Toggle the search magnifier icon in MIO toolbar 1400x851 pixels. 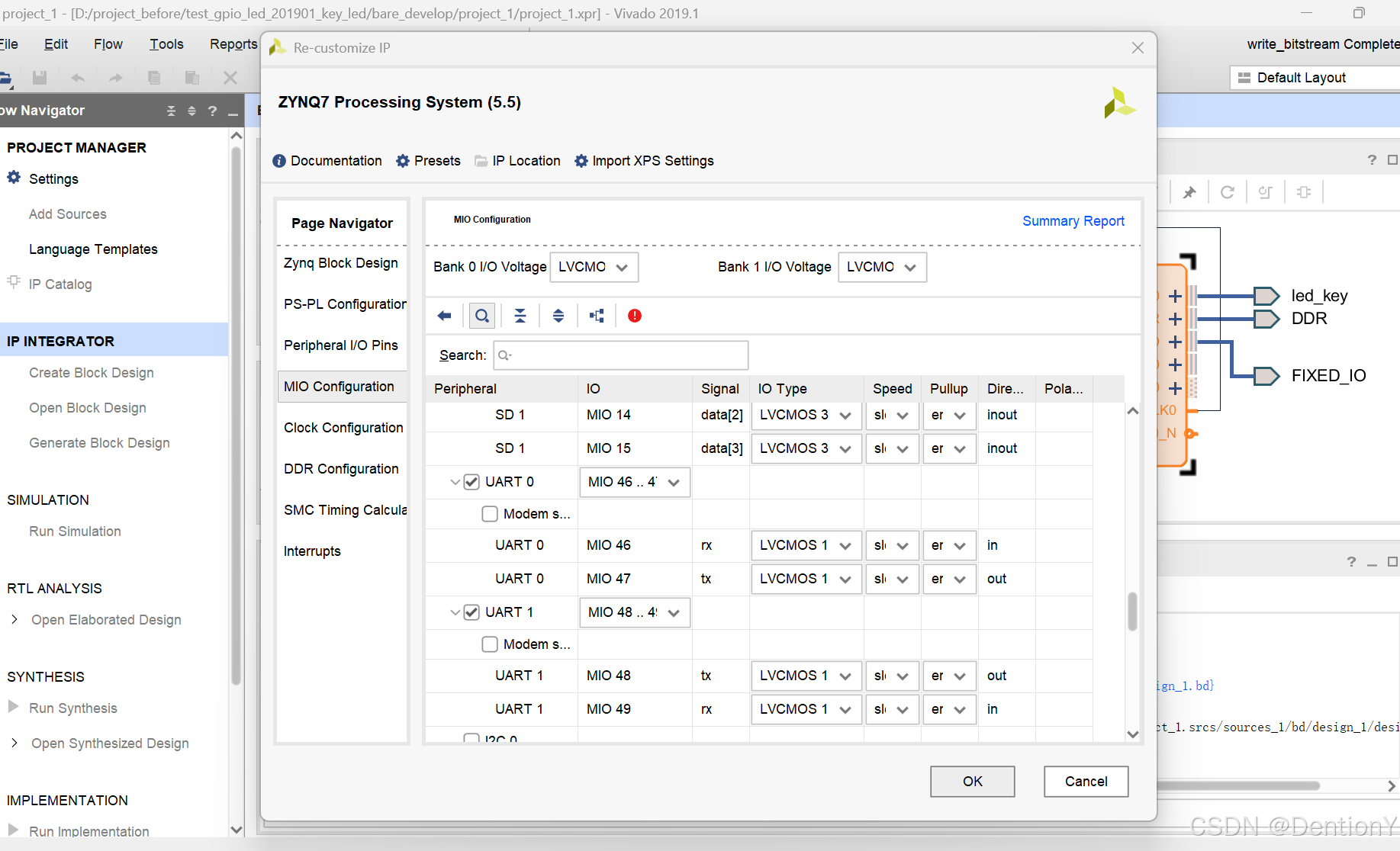coord(482,316)
